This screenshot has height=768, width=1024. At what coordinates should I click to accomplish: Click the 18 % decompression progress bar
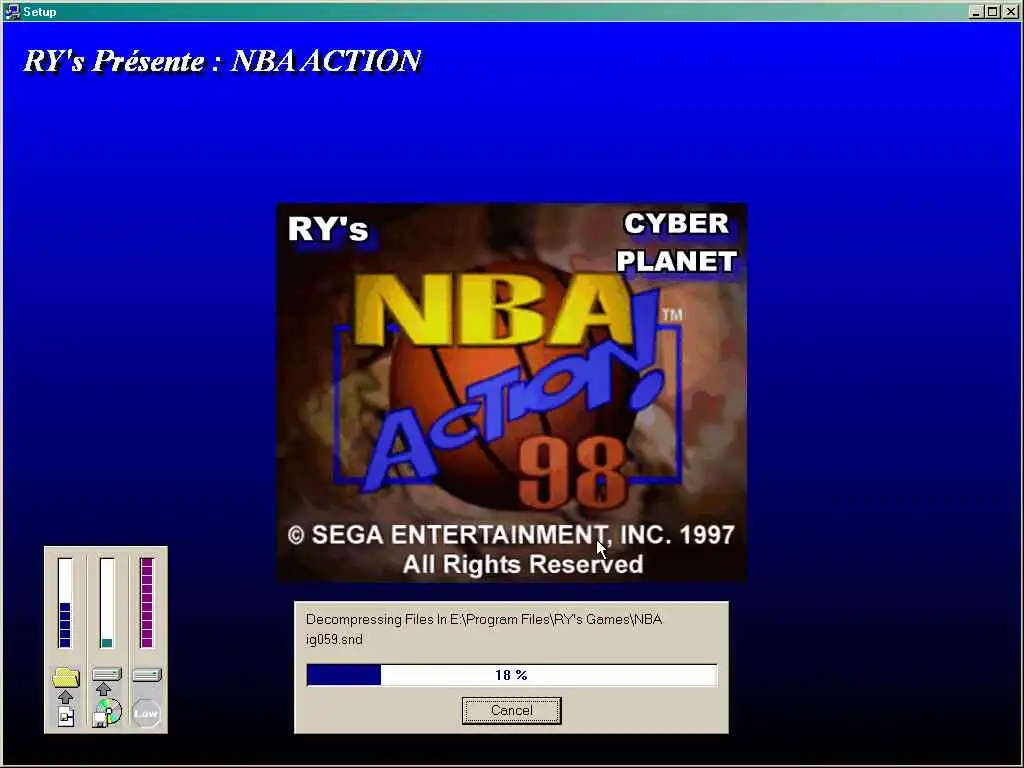pos(512,675)
